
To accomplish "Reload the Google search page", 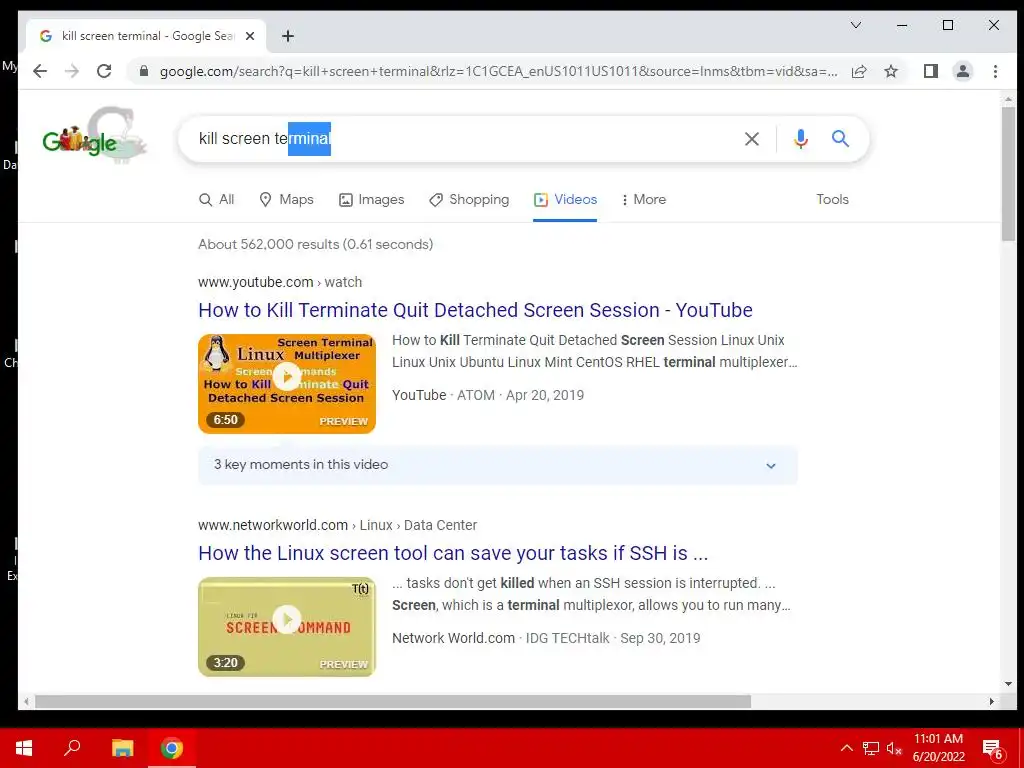I will [104, 71].
